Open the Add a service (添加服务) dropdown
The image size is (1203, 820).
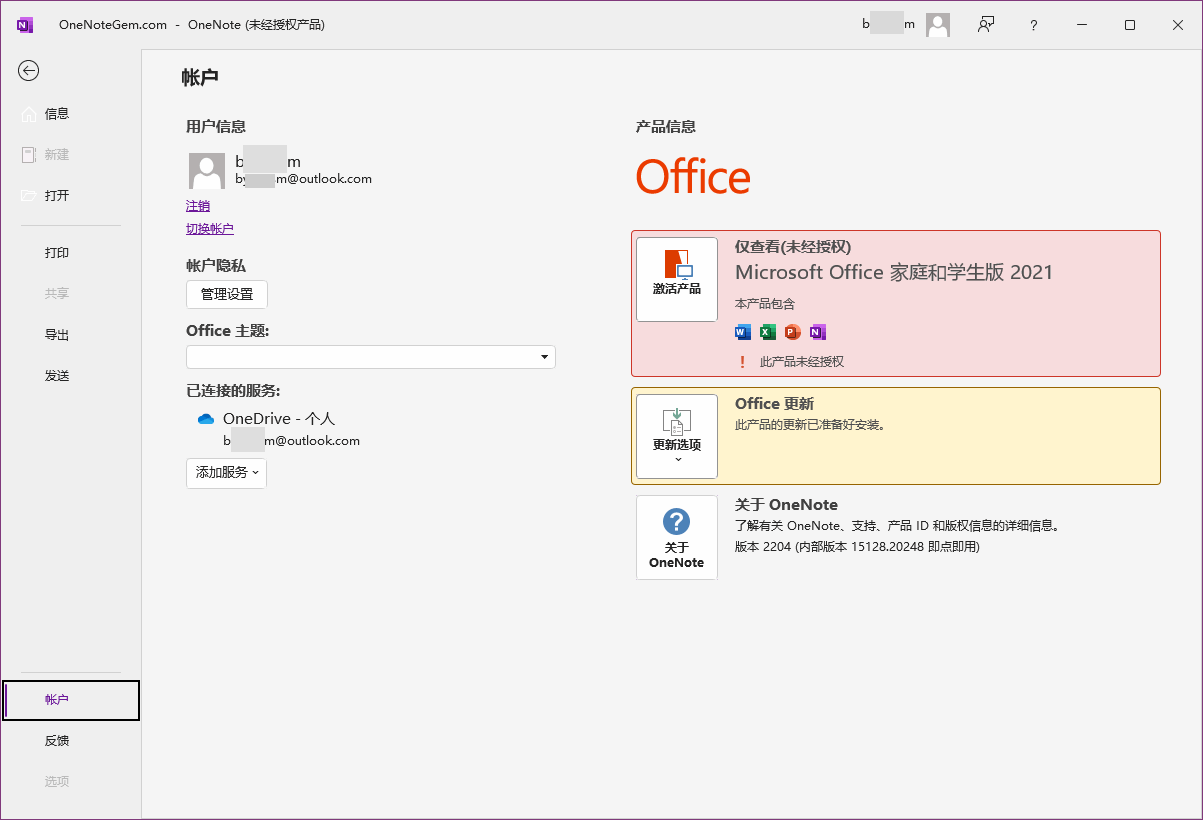coord(227,473)
